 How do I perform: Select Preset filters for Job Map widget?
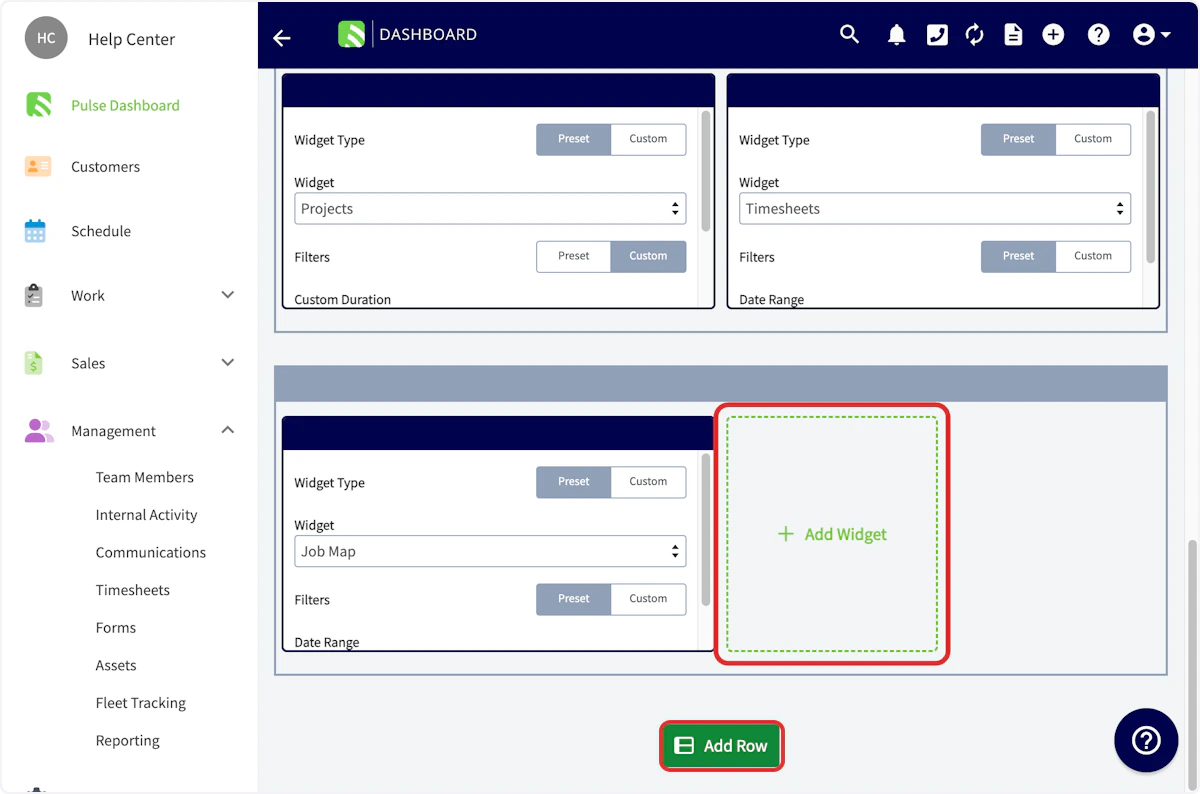point(574,599)
